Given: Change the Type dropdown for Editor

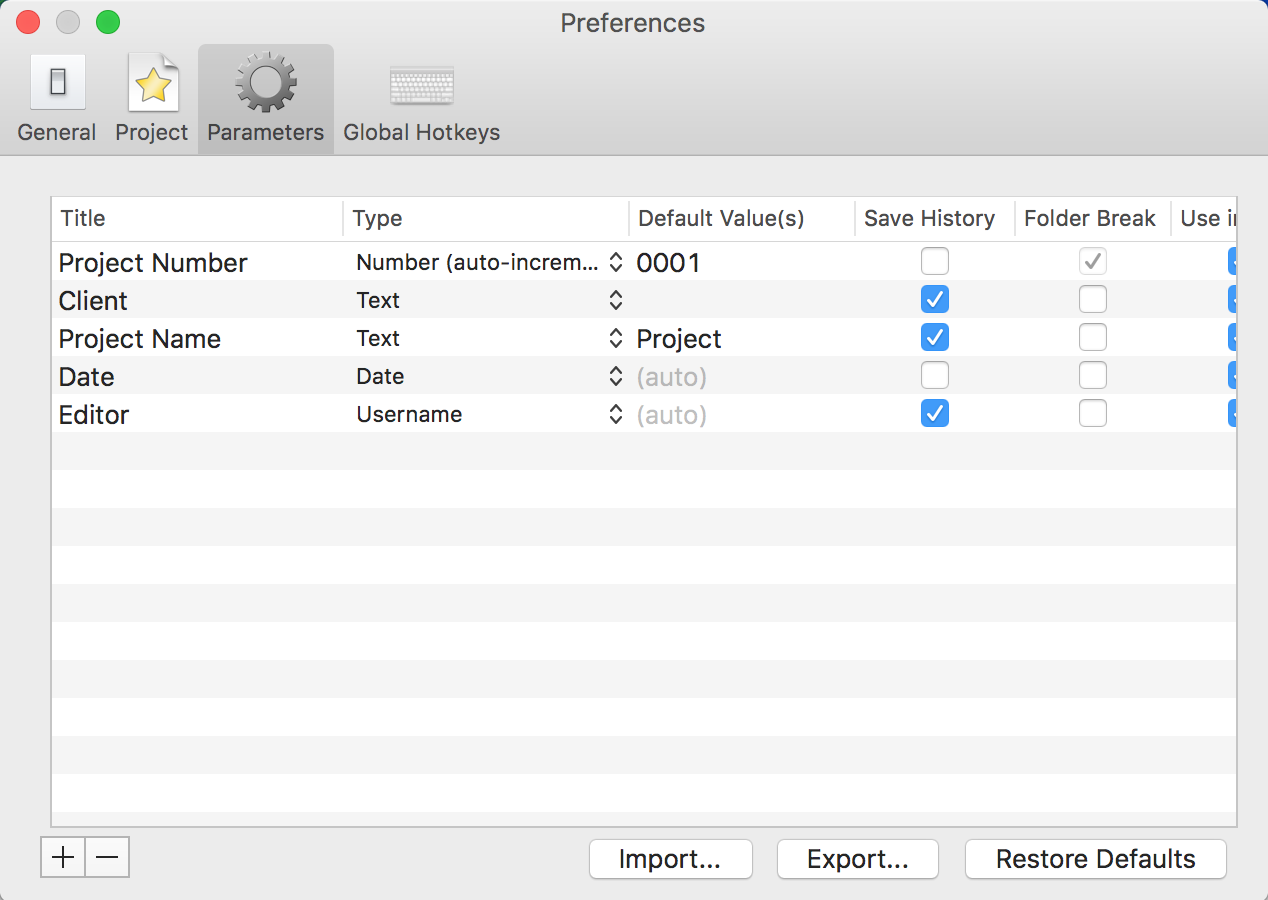Looking at the screenshot, I should (490, 415).
